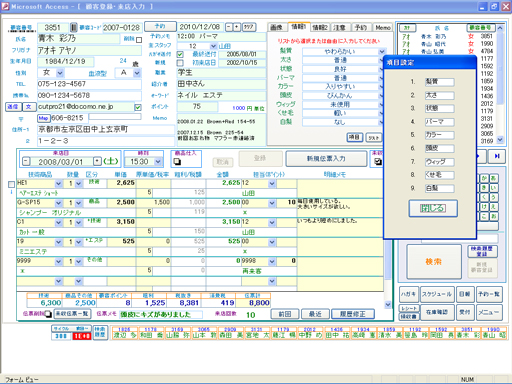Image resolution: width=512 pixels, height=384 pixels.
Task: Click the 項目 button under hair attributes
Action: click(x=355, y=137)
